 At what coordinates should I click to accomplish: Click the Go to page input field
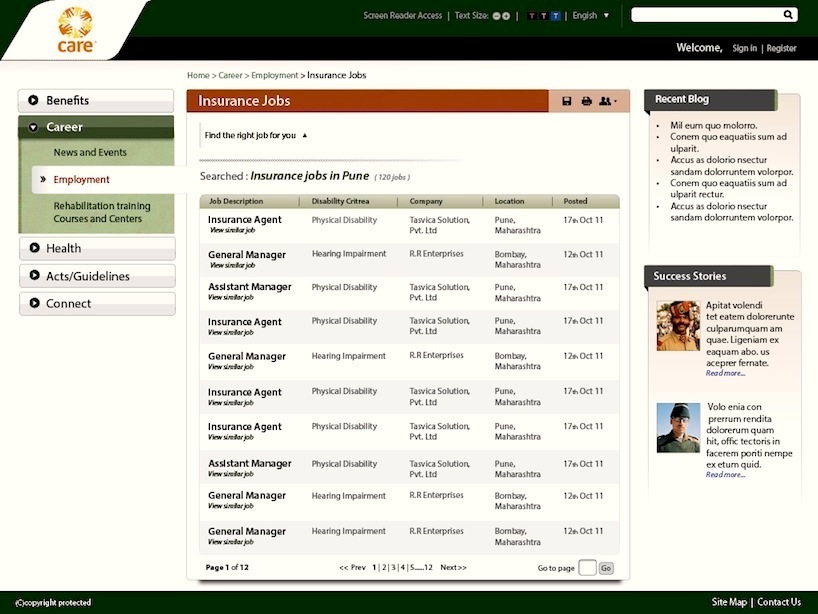pos(590,567)
